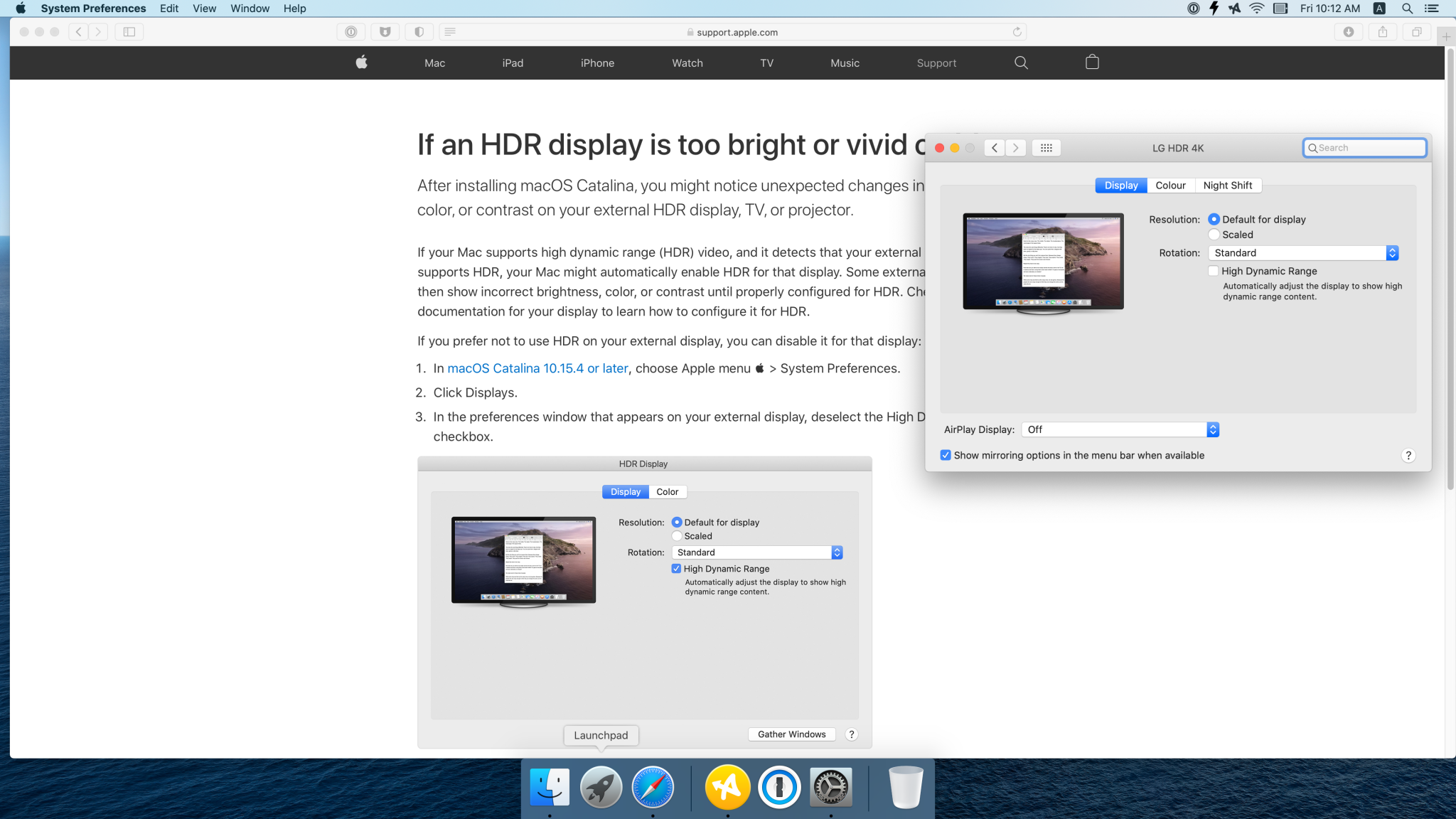This screenshot has width=1456, height=819.
Task: Open macOS Catalina 10.15.4 or later link
Action: pos(537,368)
